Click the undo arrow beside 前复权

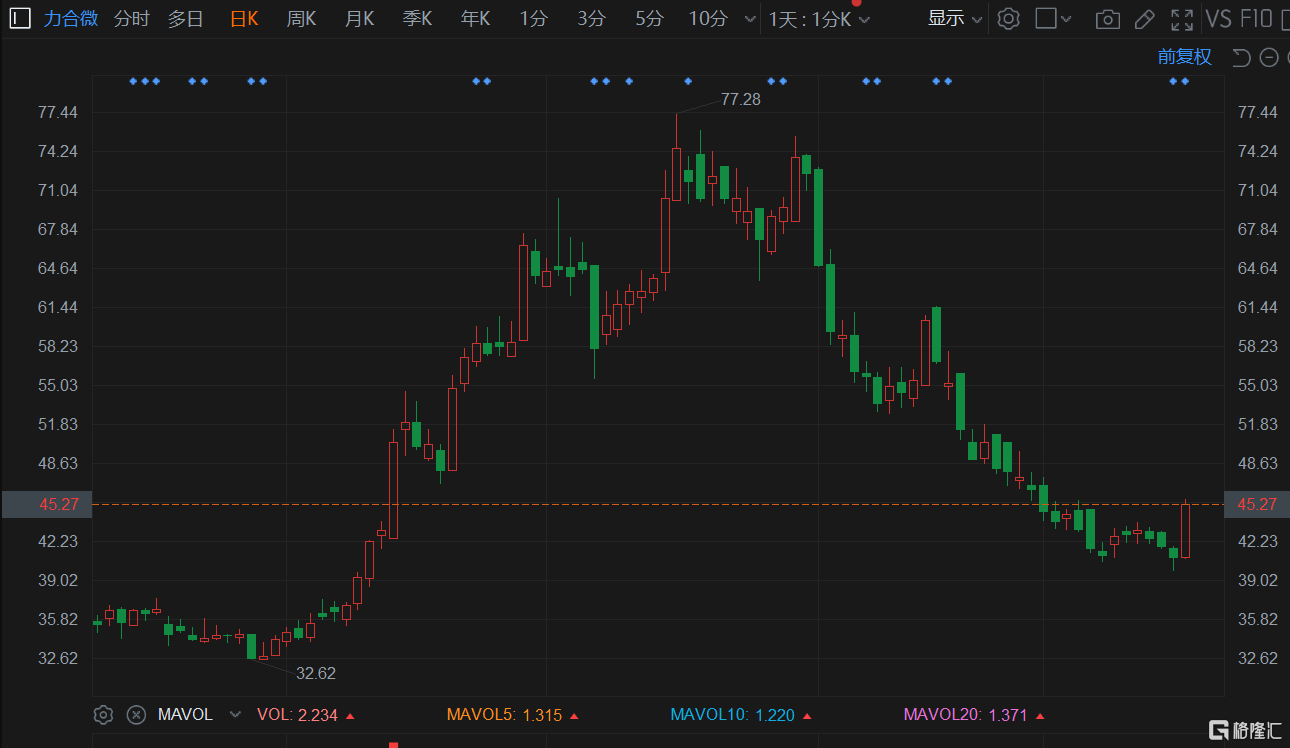pyautogui.click(x=1242, y=57)
